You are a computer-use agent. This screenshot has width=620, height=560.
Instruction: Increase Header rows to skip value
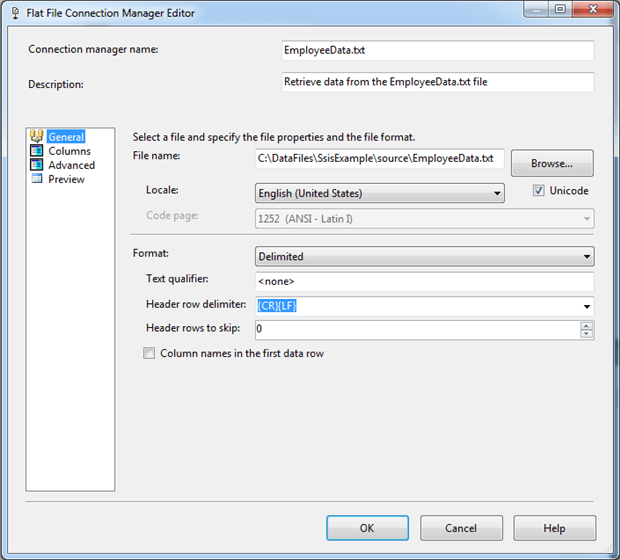[x=587, y=325]
